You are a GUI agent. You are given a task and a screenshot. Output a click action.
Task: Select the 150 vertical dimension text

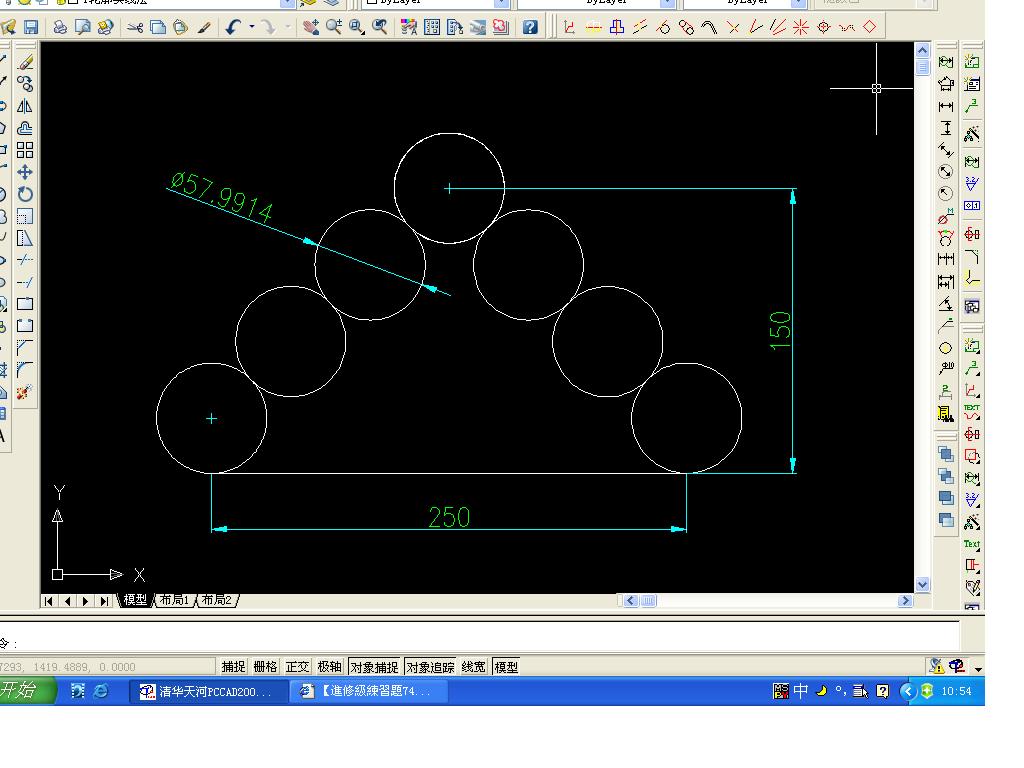click(780, 330)
